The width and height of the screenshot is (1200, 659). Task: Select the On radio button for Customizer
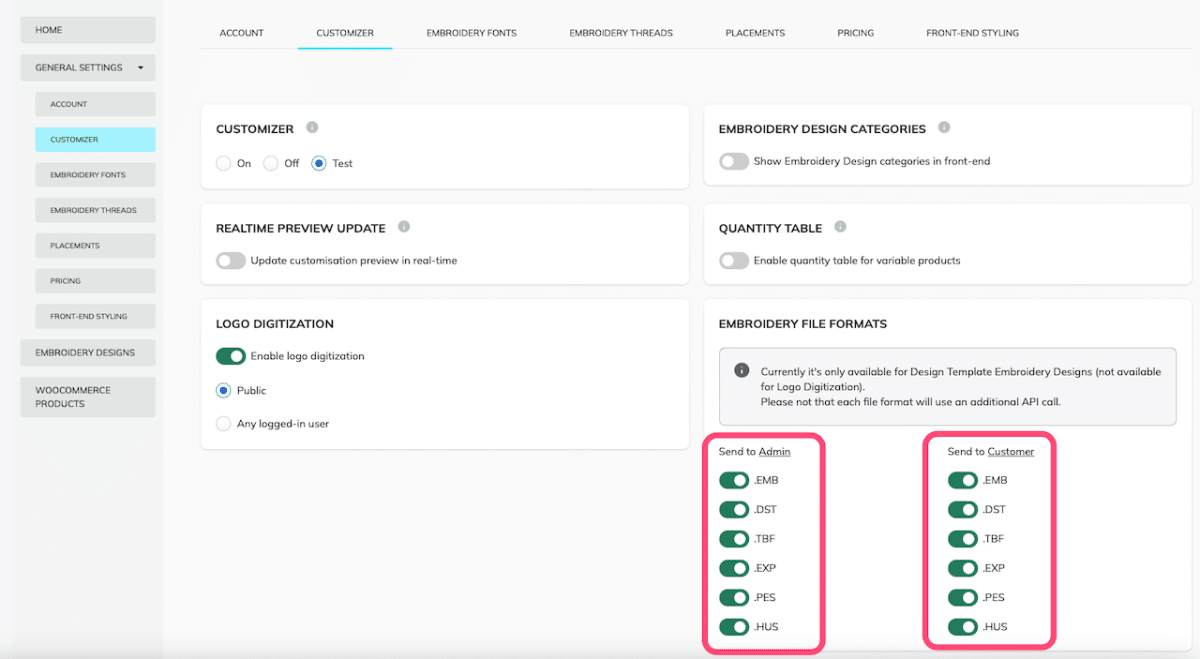(x=222, y=163)
